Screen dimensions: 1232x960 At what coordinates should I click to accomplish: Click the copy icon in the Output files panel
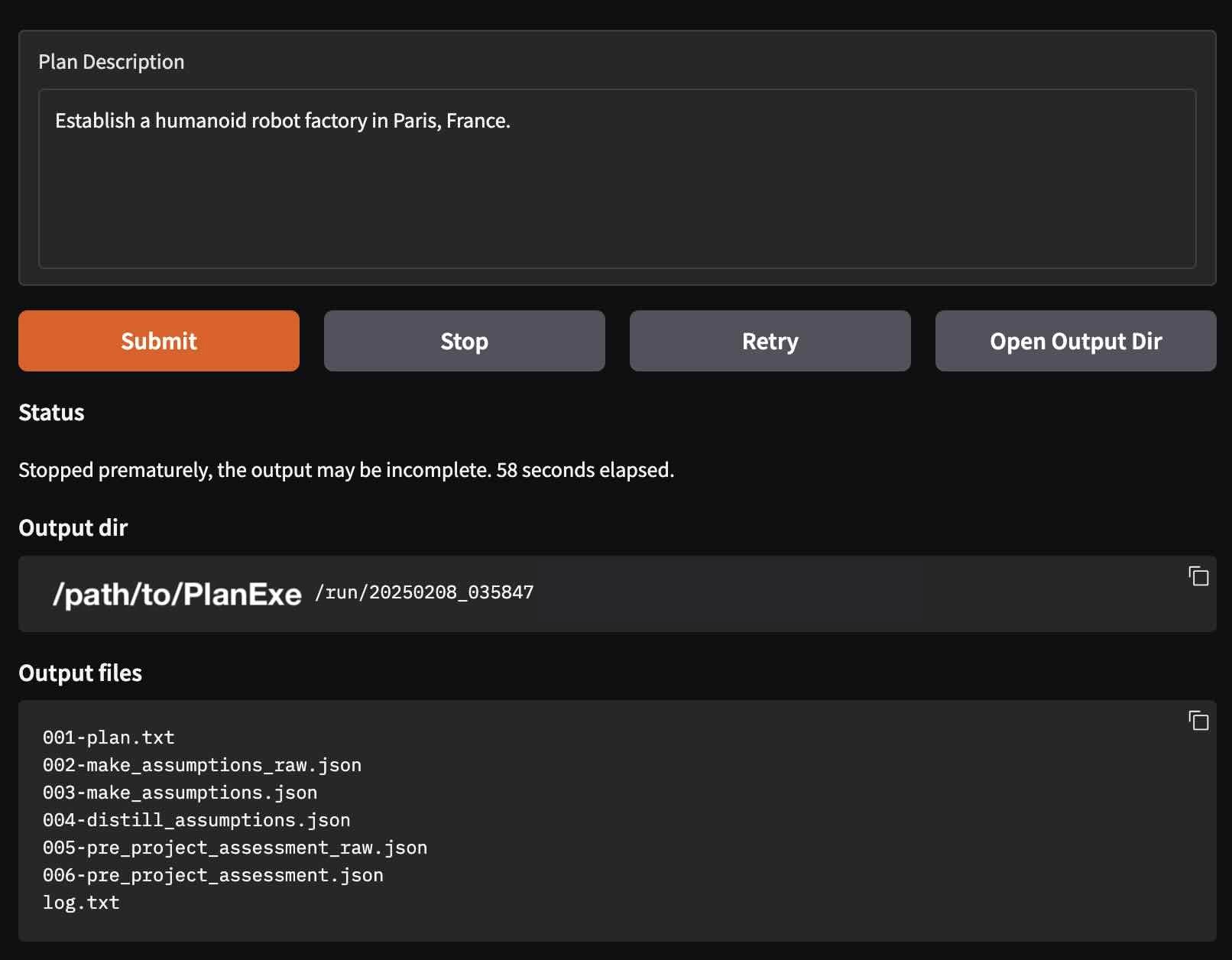coord(1198,719)
